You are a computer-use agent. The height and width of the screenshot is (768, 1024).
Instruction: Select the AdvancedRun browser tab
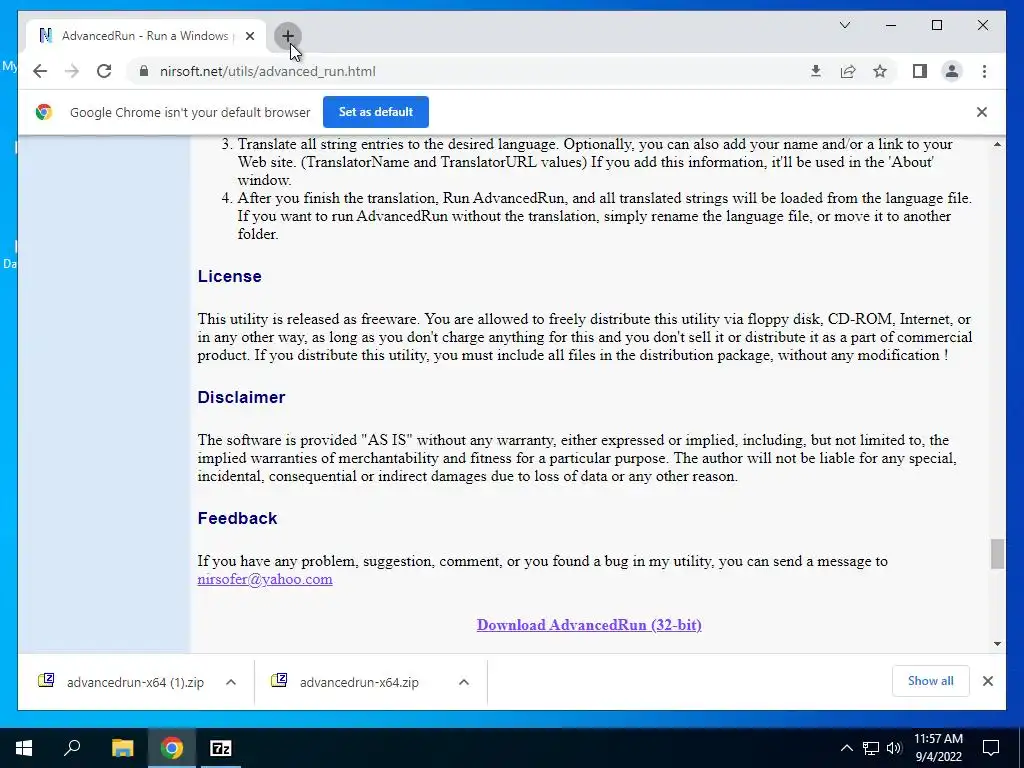click(146, 36)
